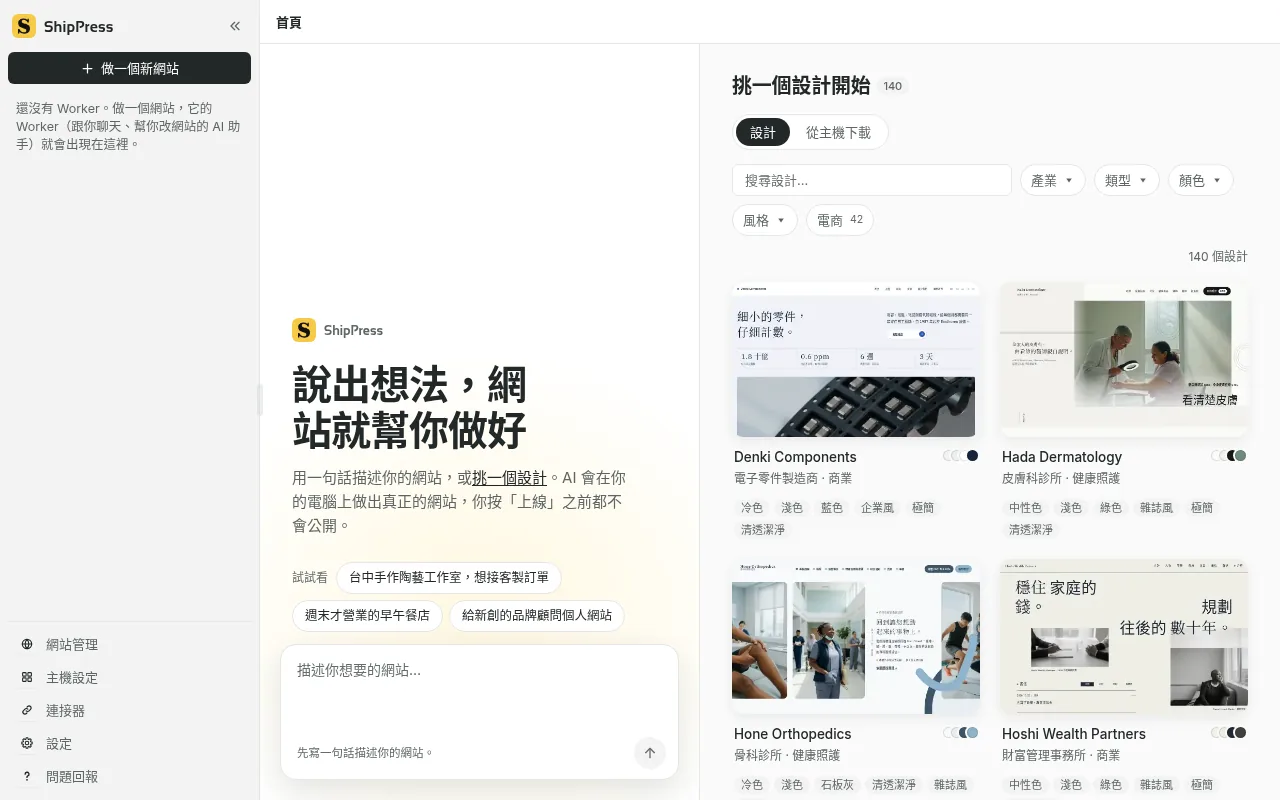
Task: Choose suggestion 給新創的品牌顧問個人網站
Action: point(537,615)
